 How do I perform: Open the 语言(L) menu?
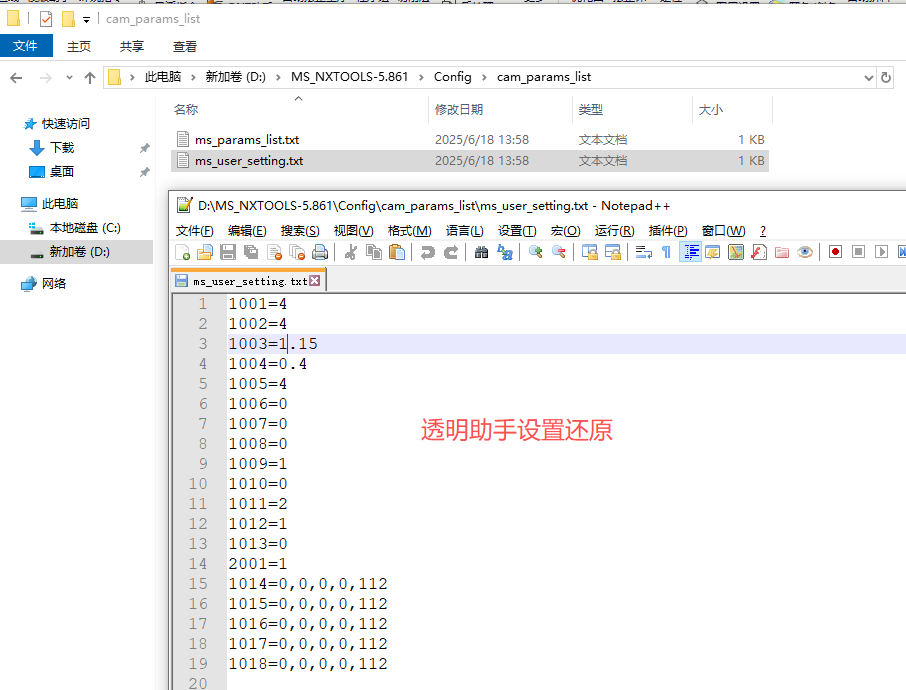tap(464, 231)
